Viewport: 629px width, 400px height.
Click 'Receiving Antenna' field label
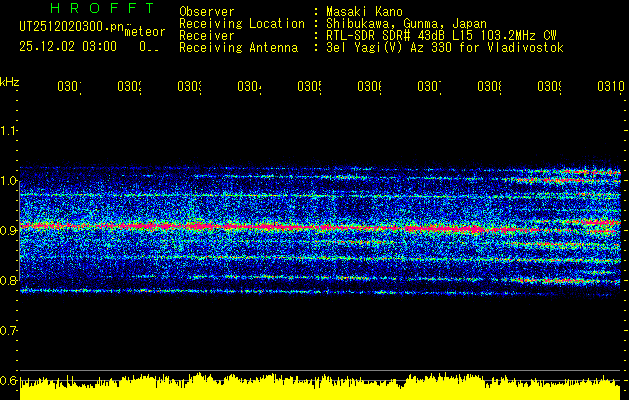click(x=238, y=48)
